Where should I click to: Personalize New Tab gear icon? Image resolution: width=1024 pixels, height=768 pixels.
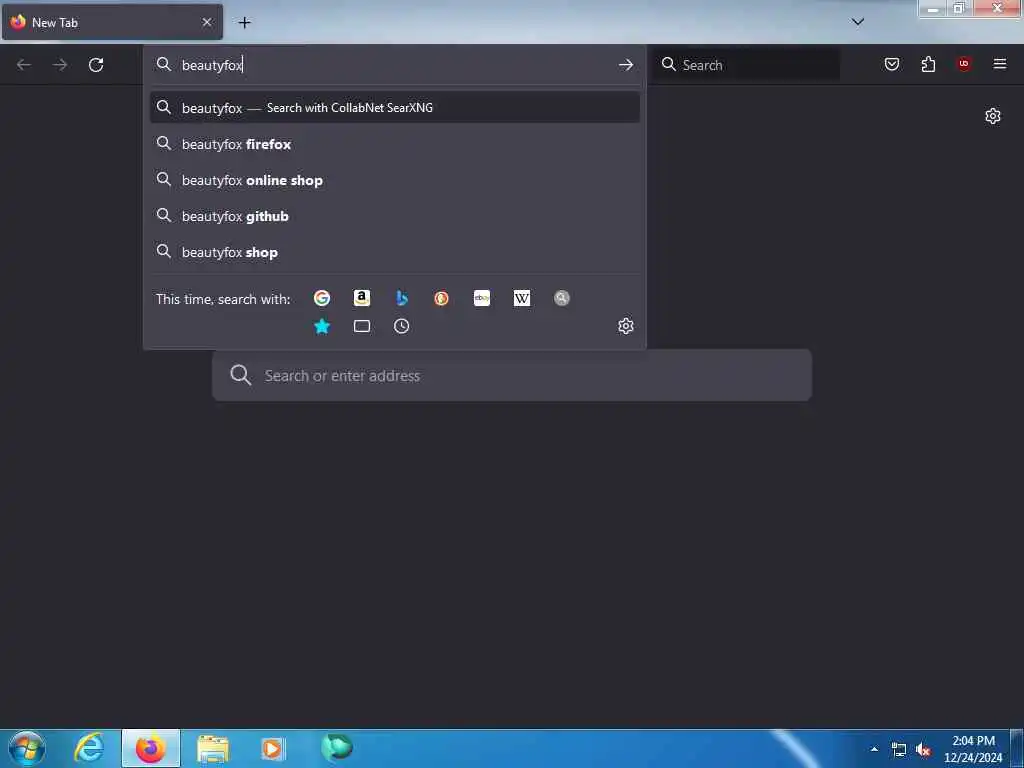(x=993, y=116)
